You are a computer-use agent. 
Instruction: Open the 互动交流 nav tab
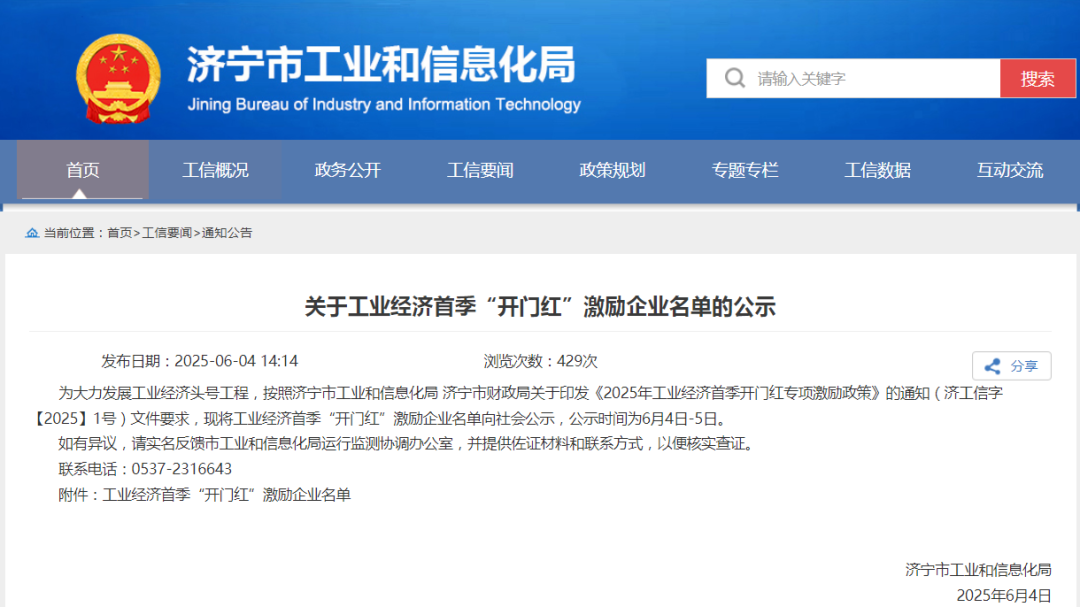(1010, 170)
